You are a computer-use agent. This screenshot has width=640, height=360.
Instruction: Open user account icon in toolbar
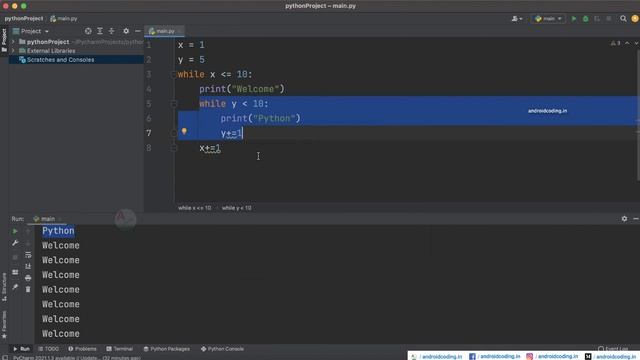(x=517, y=19)
